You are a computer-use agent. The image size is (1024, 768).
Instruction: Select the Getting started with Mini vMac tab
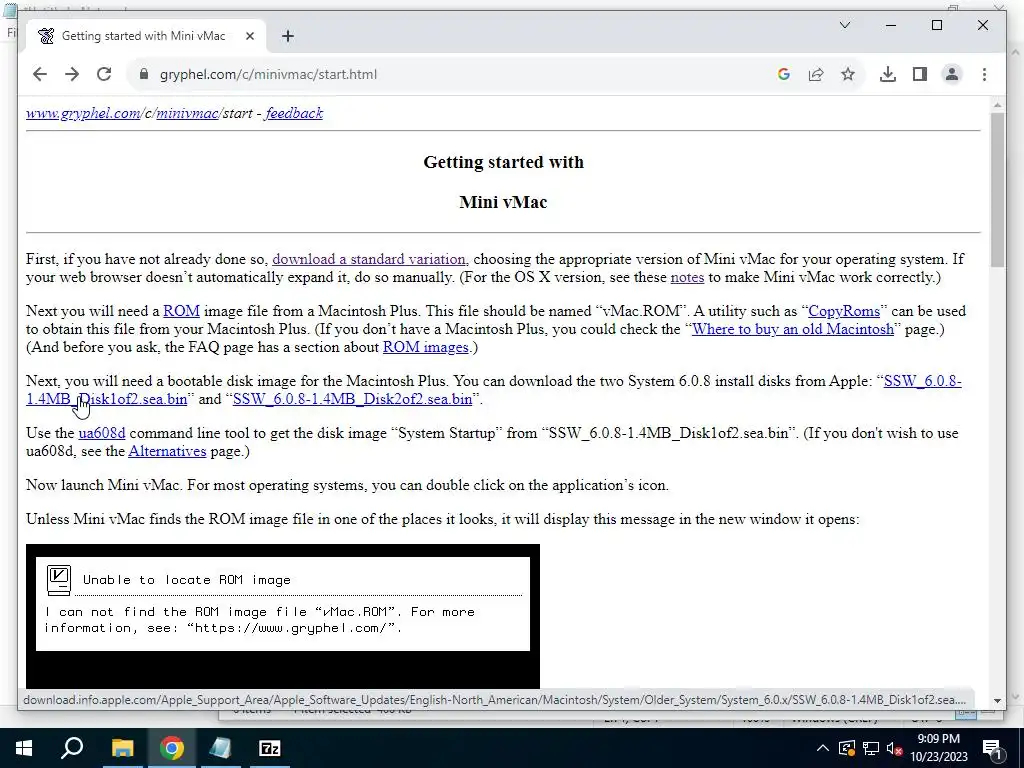point(145,36)
